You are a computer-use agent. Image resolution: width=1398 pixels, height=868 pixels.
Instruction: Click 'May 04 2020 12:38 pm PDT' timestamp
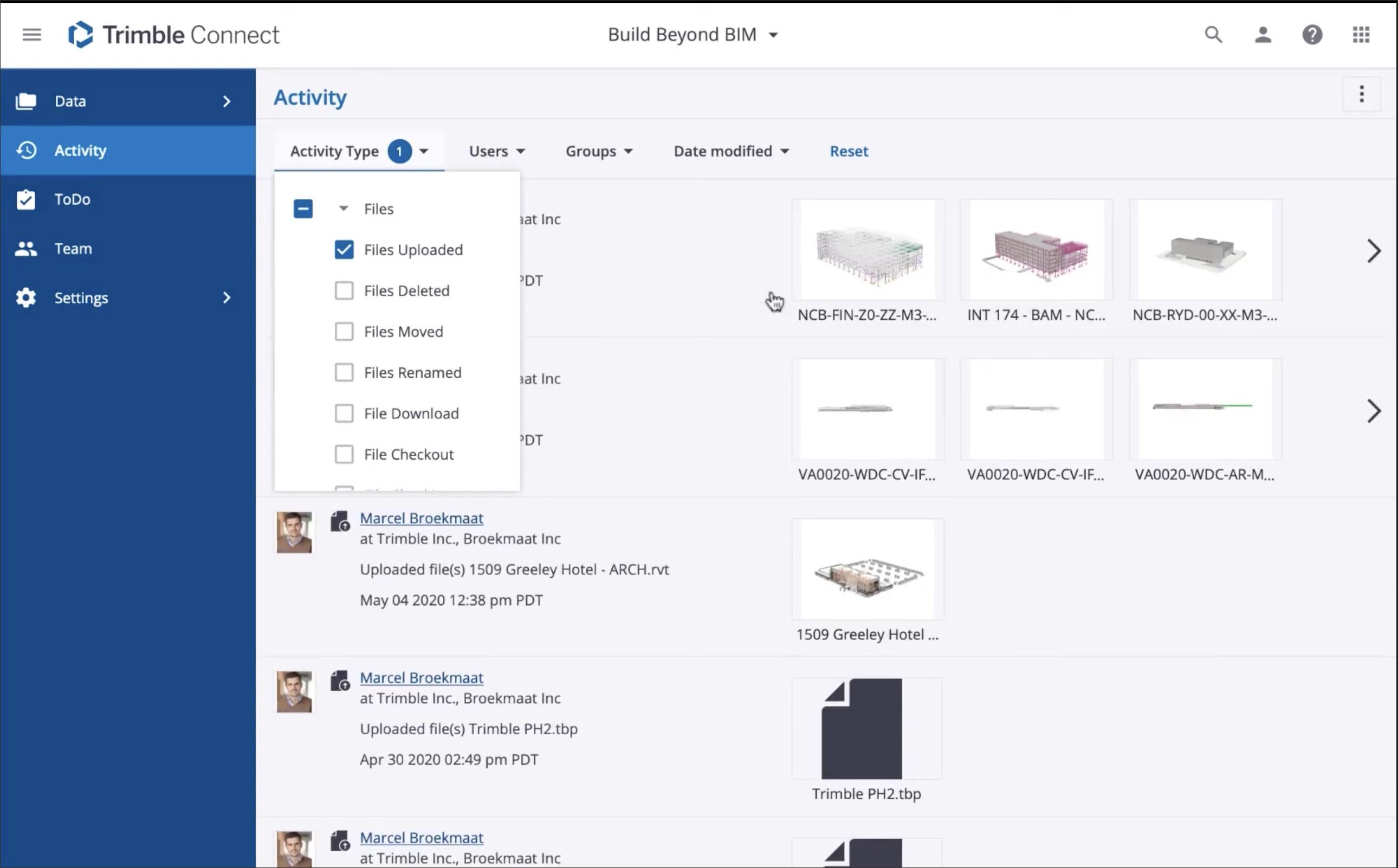[451, 600]
